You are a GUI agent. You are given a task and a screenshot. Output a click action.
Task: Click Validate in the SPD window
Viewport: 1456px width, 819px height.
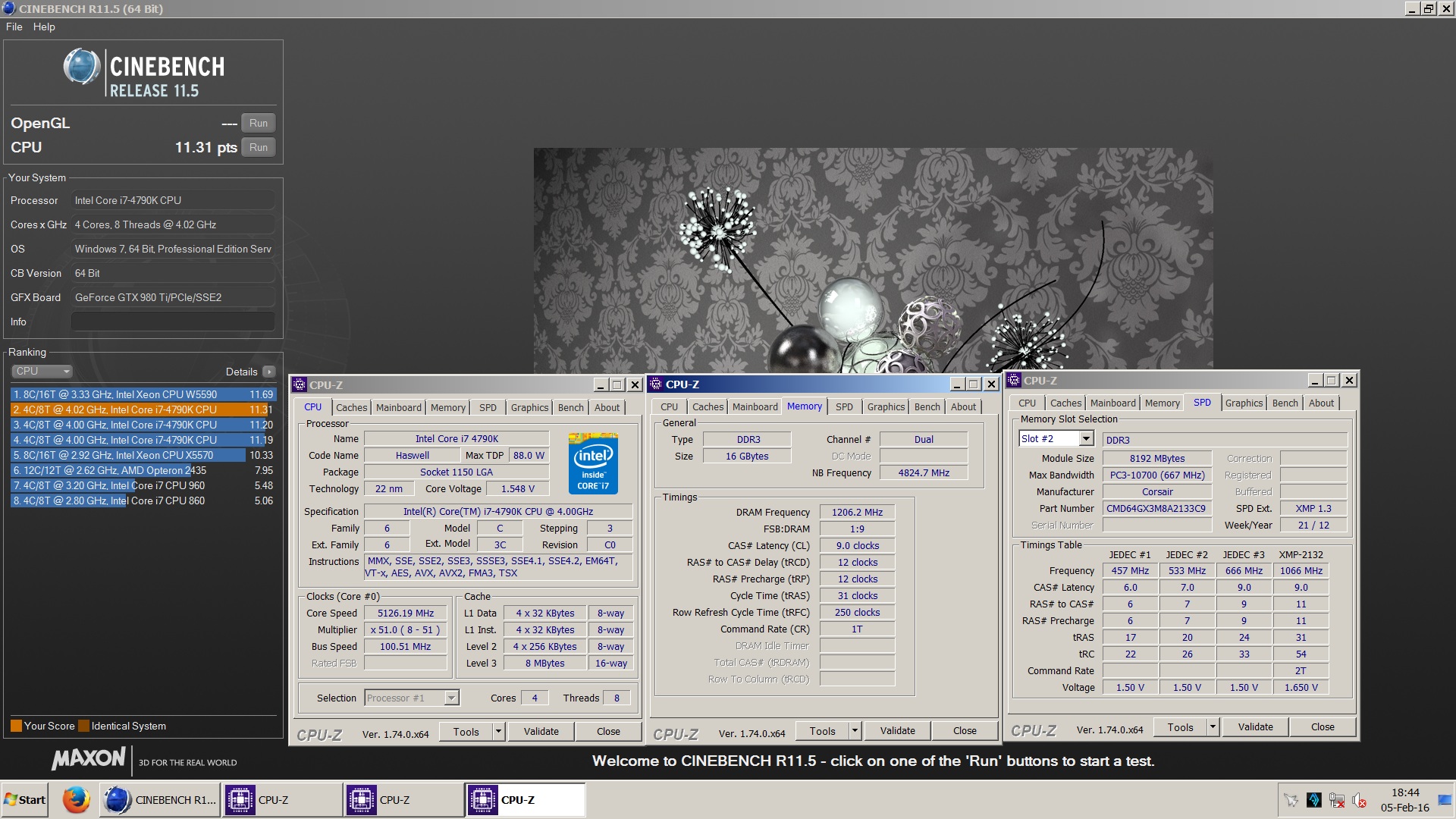[1256, 727]
